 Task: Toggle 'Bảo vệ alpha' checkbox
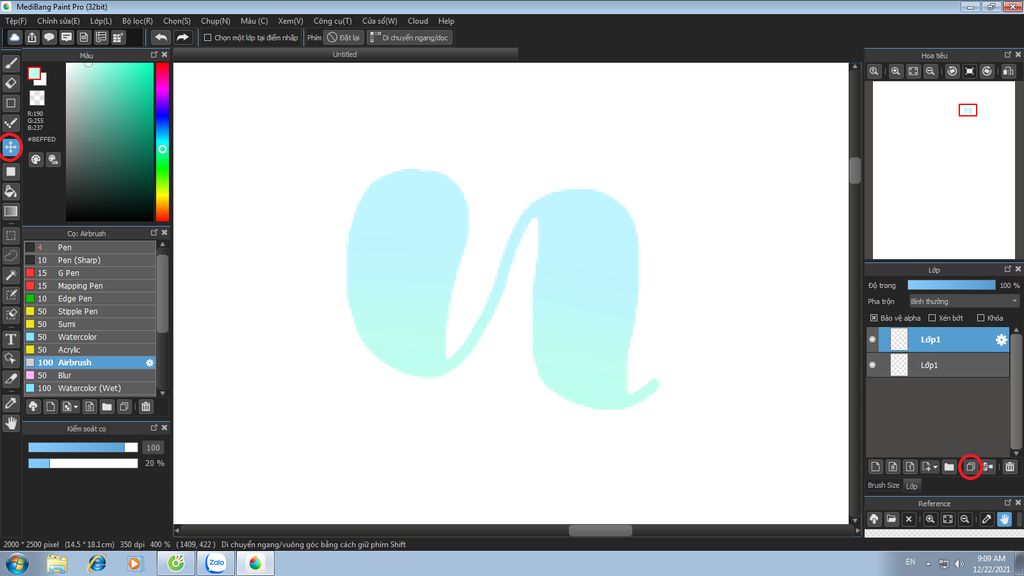pyautogui.click(x=874, y=318)
